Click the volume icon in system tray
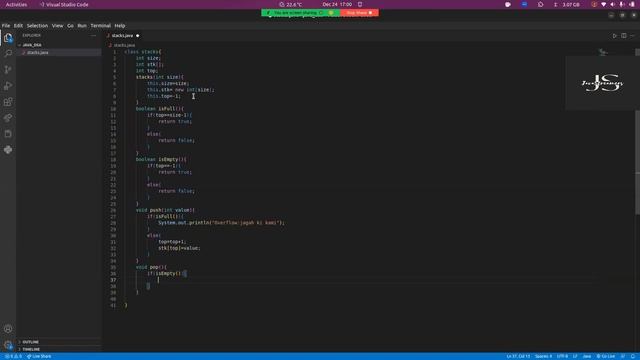This screenshot has height=360, width=640. click(612, 4)
